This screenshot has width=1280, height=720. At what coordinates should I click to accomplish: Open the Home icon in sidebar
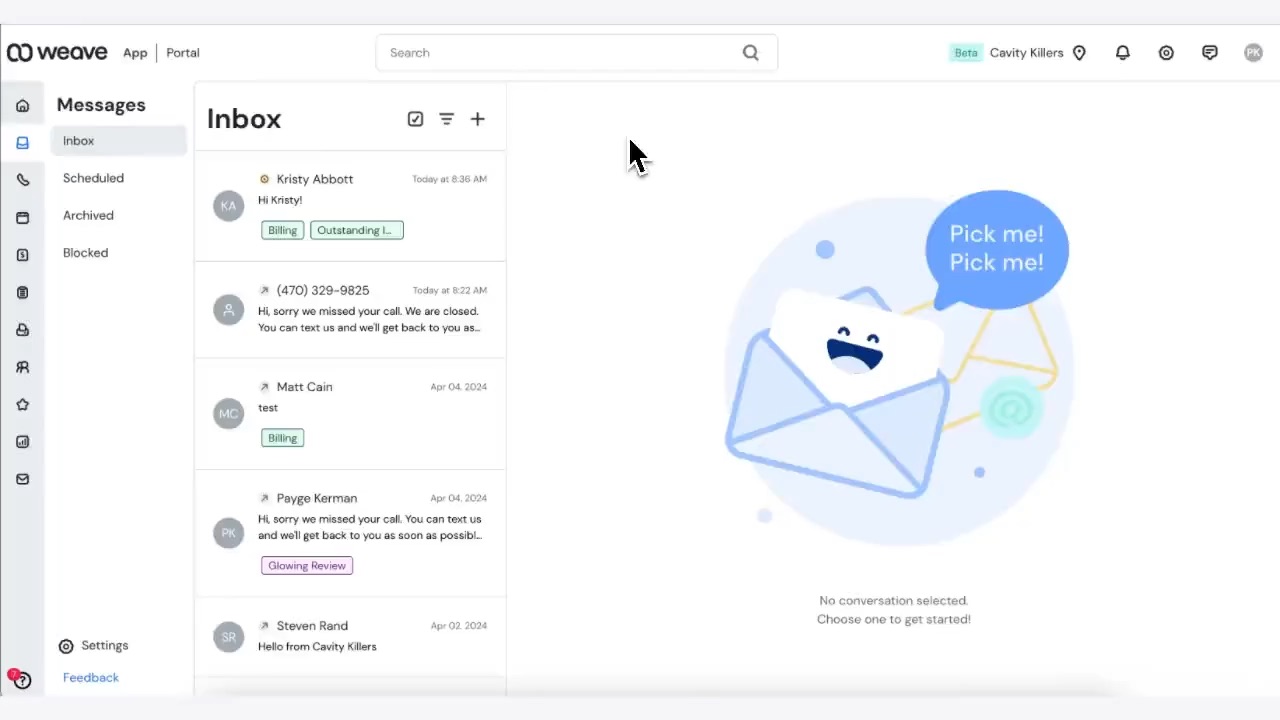[22, 106]
